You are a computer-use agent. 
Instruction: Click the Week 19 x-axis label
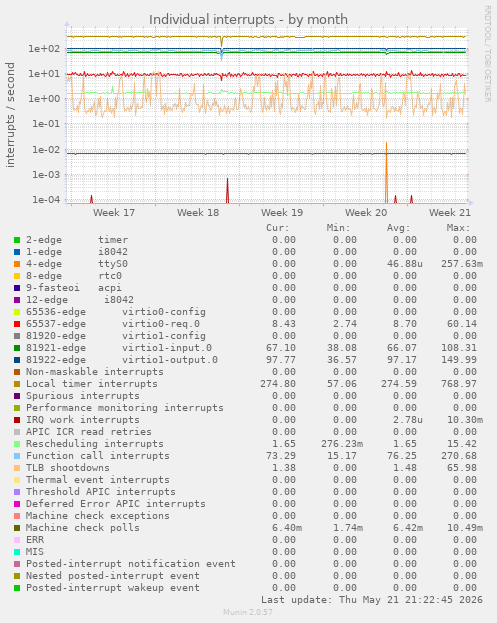coord(282,213)
